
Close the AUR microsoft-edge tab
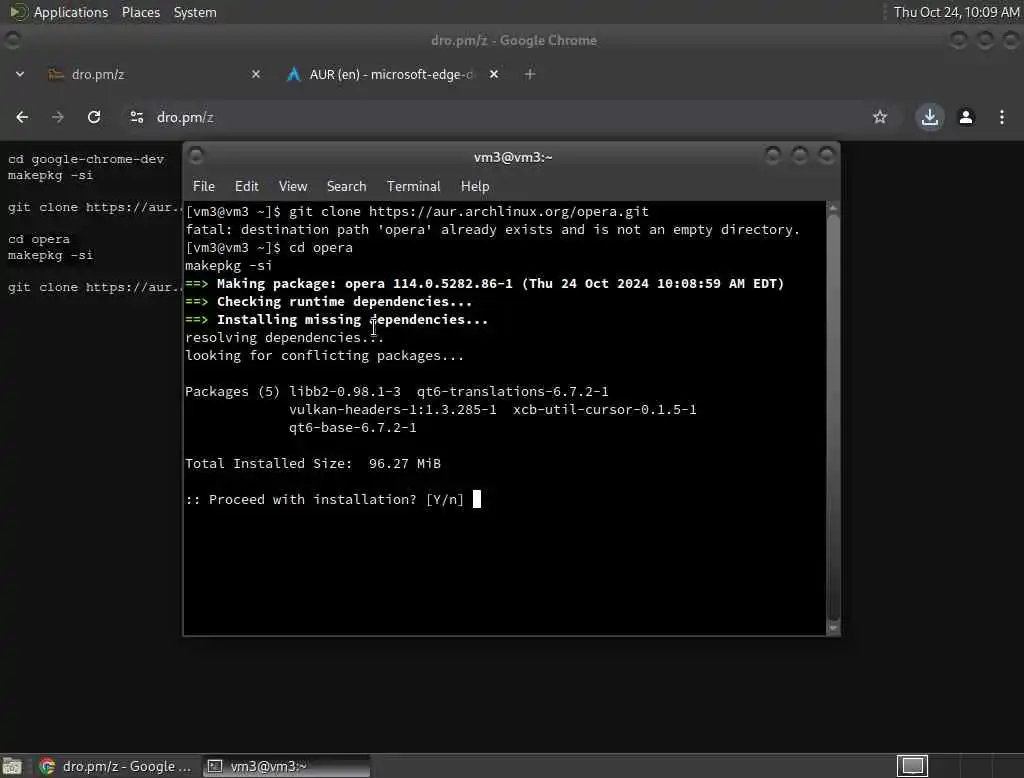(494, 74)
